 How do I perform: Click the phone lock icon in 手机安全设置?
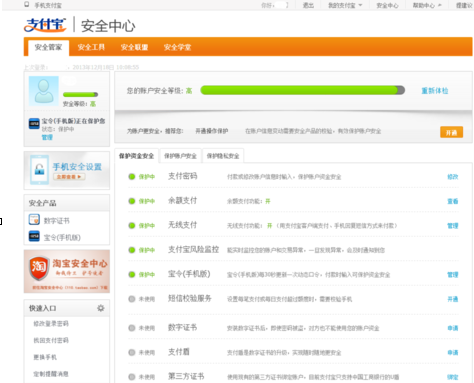pos(39,169)
